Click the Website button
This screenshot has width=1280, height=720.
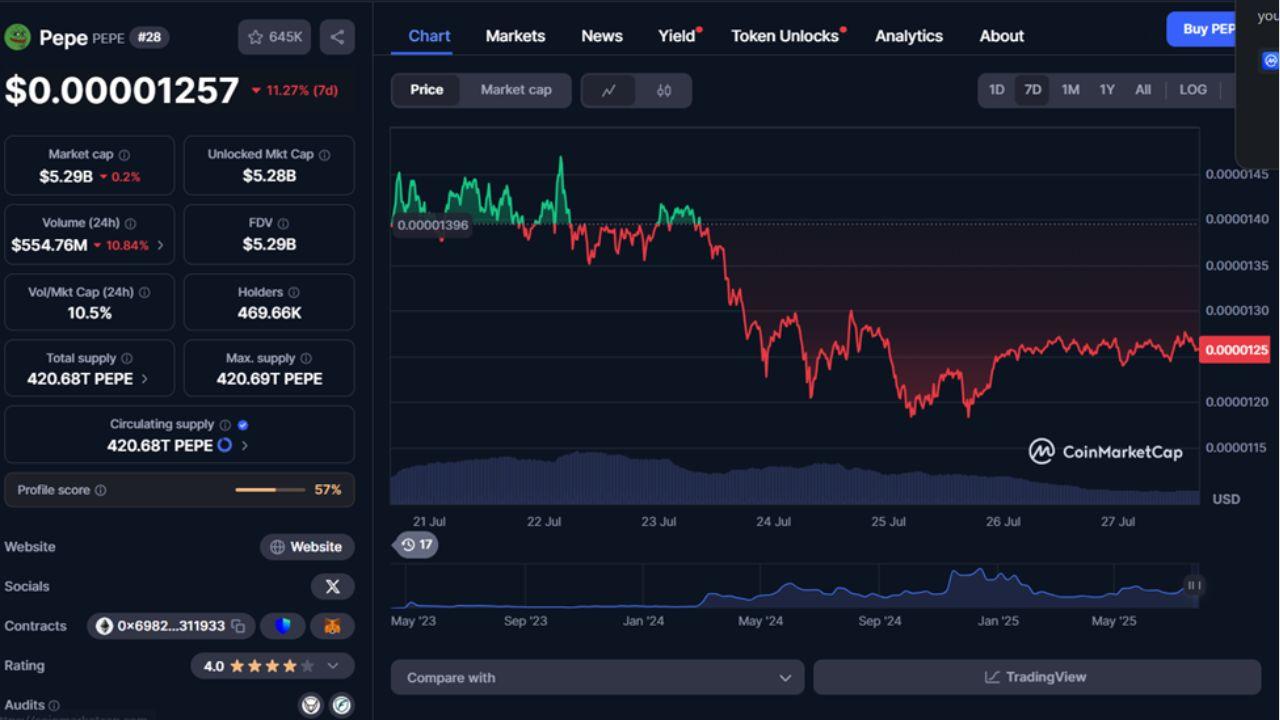[307, 547]
